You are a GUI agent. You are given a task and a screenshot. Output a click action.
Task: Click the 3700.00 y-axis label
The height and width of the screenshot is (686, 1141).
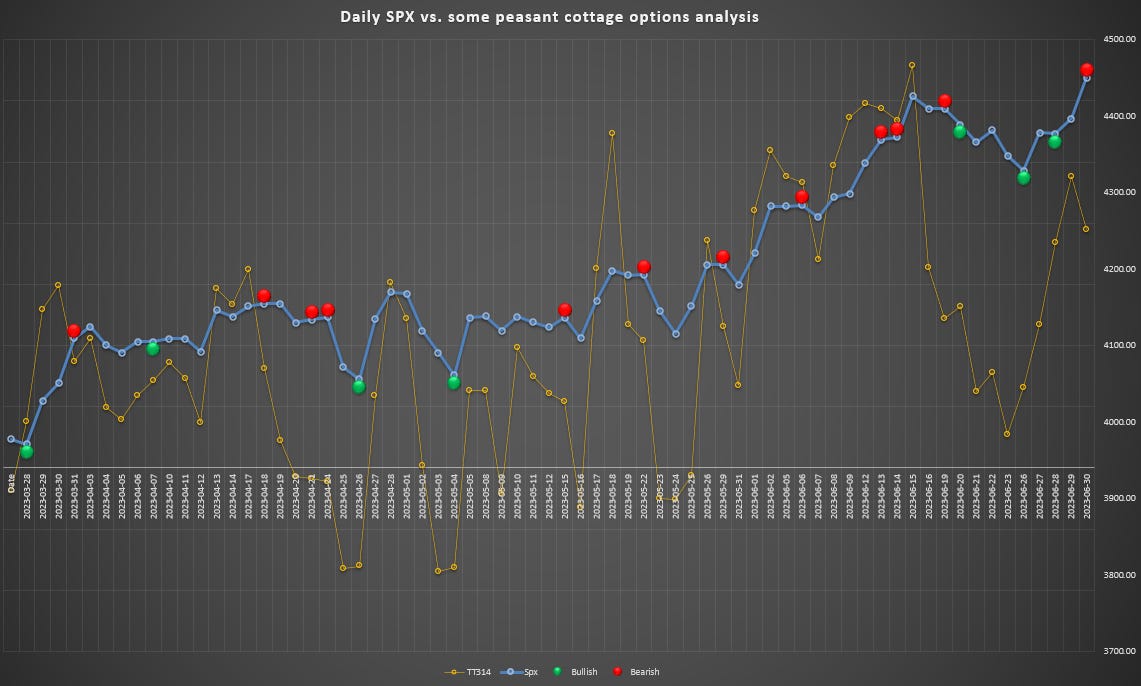[1119, 652]
